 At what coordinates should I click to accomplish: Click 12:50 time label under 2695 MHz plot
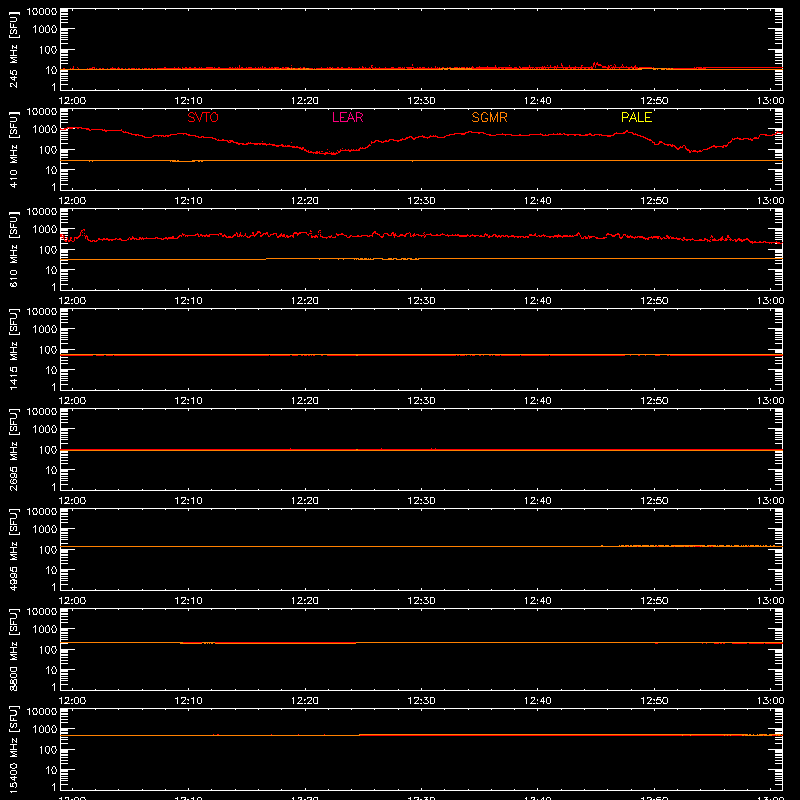coord(654,501)
